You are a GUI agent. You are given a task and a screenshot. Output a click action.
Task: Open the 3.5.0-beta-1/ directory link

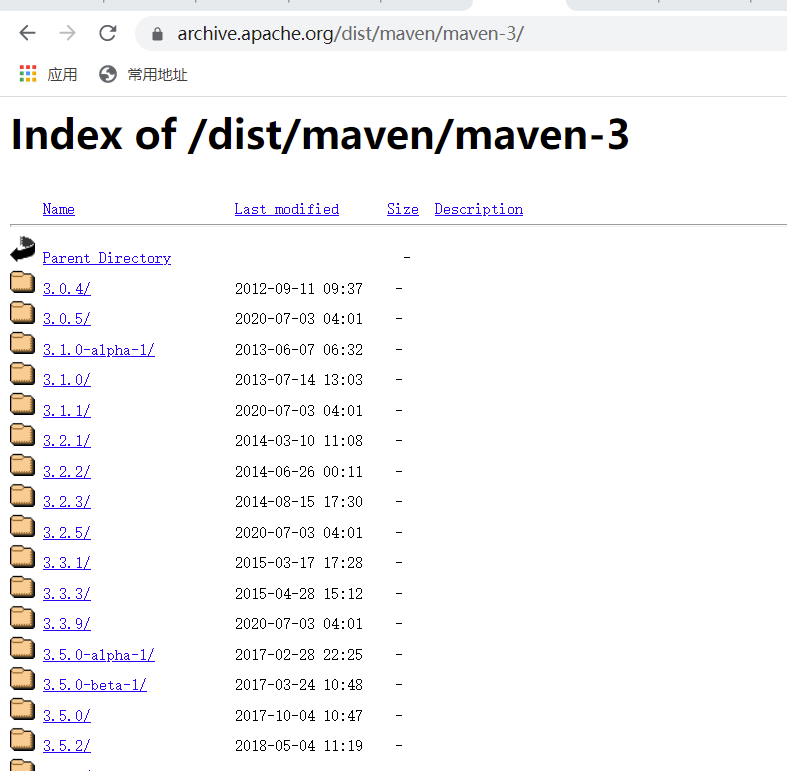95,685
